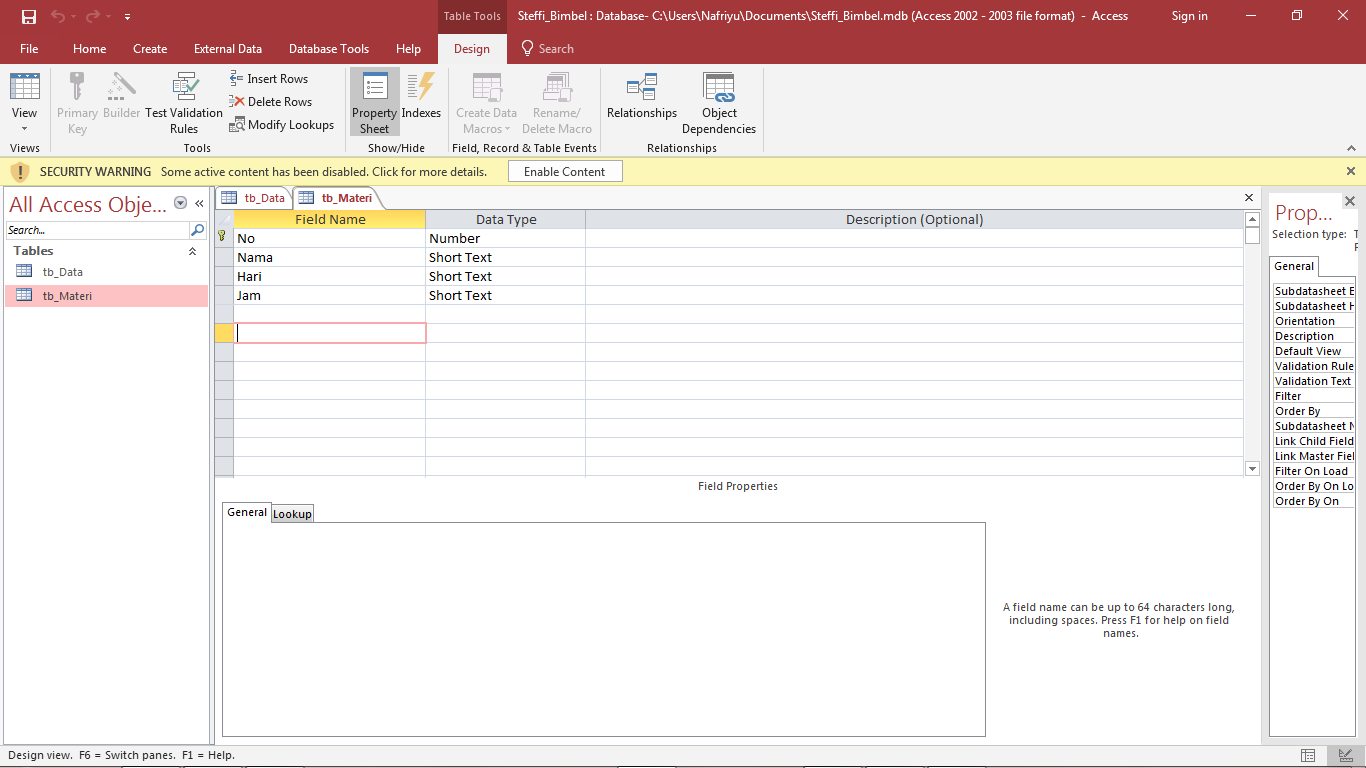
Task: Open navigation pane category dropdown
Action: 181,203
